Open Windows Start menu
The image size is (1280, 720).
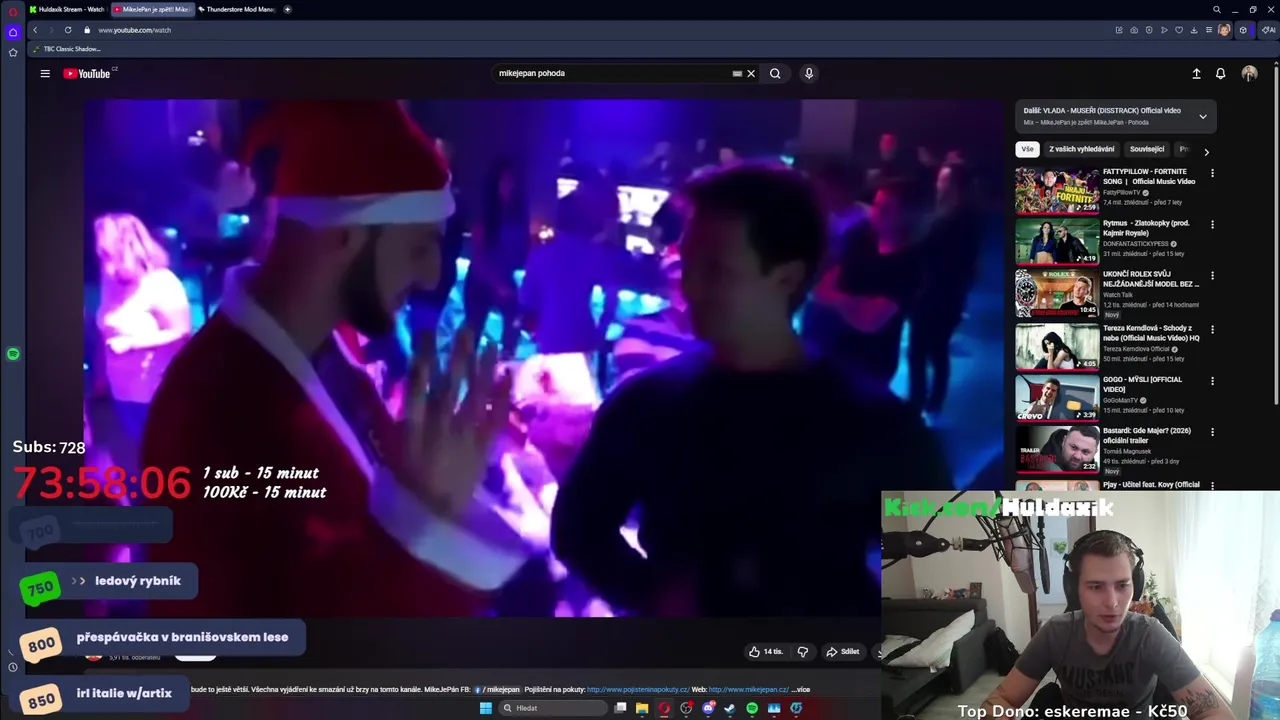click(x=486, y=708)
